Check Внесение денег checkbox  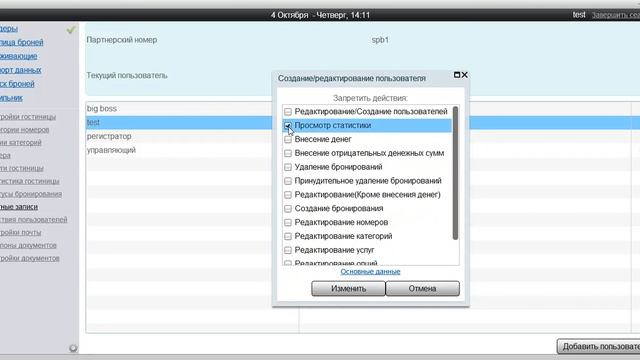[288, 140]
